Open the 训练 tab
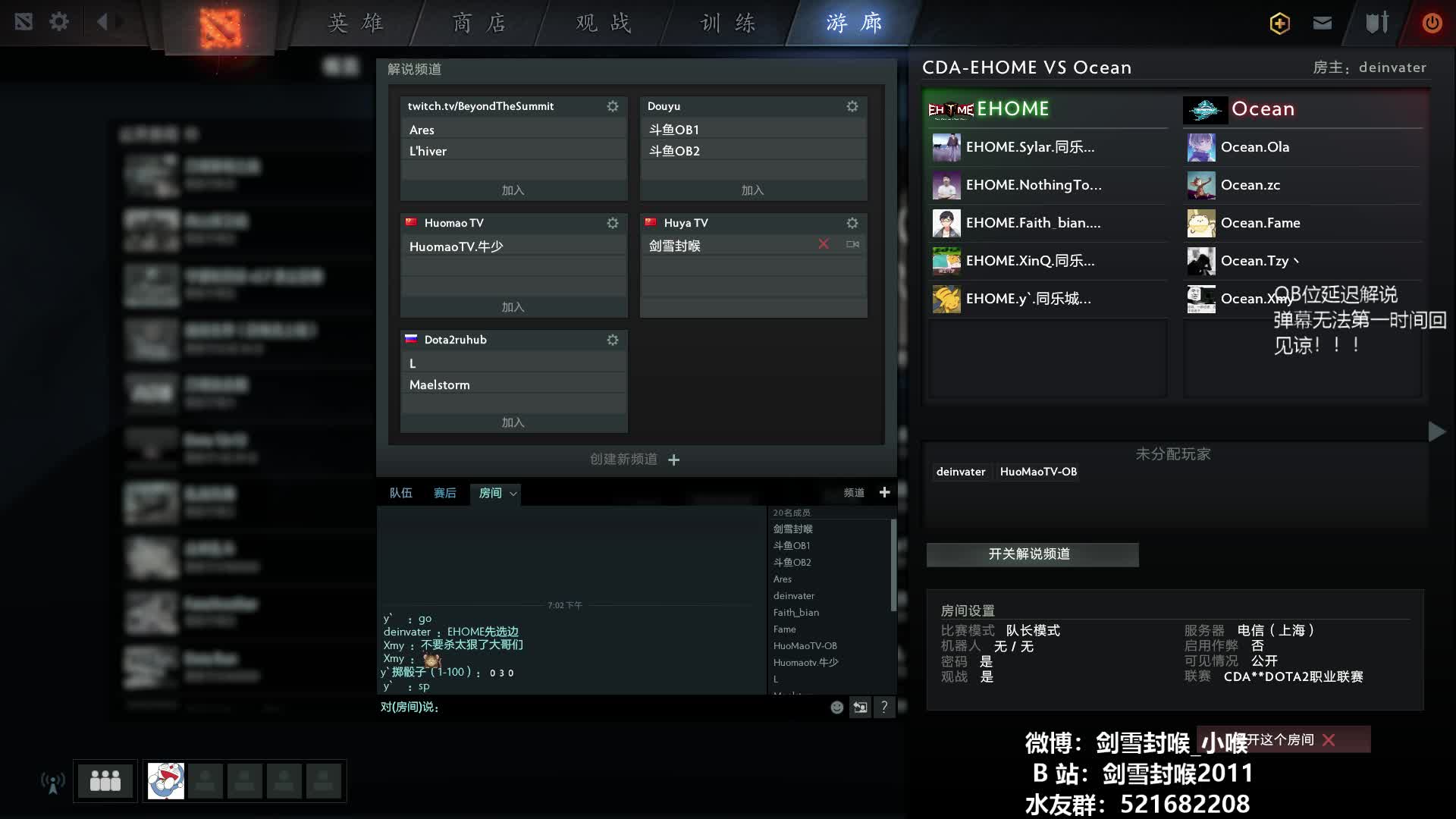Image resolution: width=1456 pixels, height=819 pixels. [727, 23]
